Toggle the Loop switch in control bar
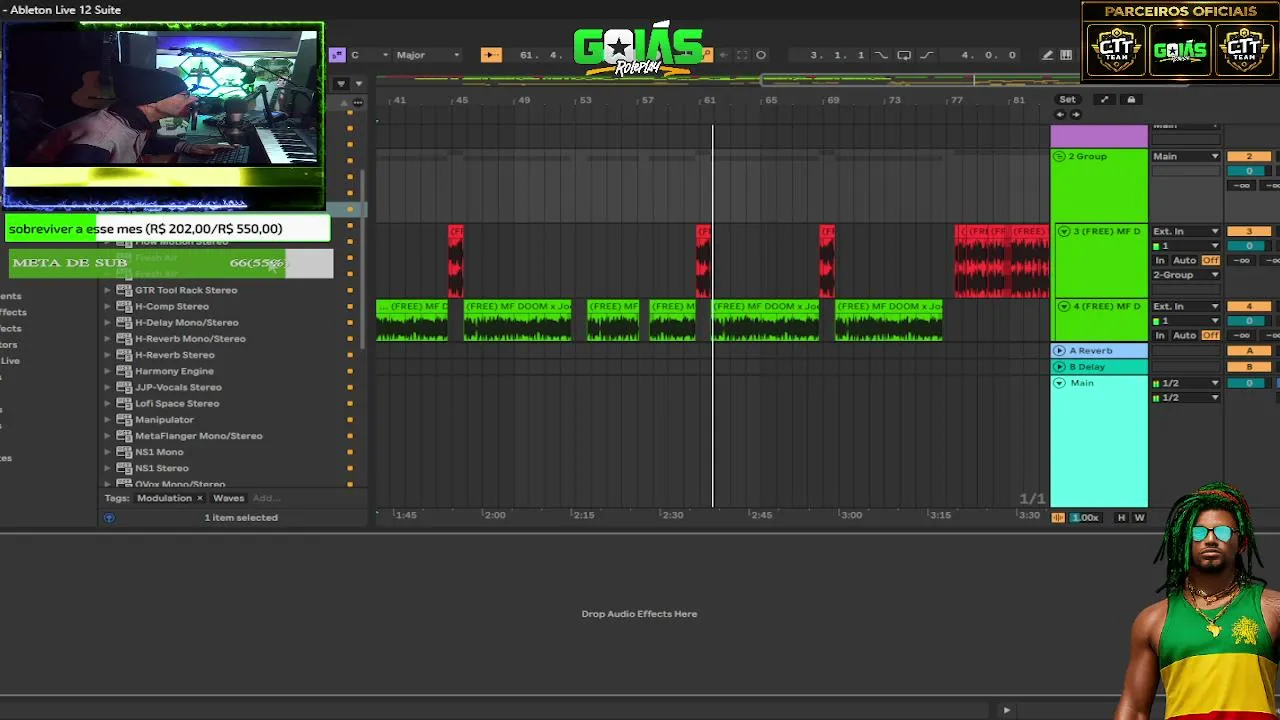1280x720 pixels. (x=904, y=55)
